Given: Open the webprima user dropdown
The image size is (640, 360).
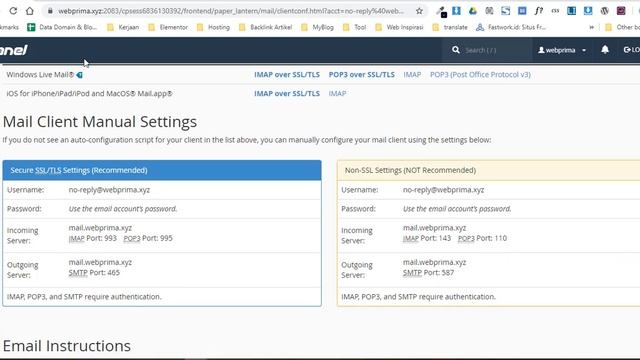Looking at the screenshot, I should click(562, 50).
